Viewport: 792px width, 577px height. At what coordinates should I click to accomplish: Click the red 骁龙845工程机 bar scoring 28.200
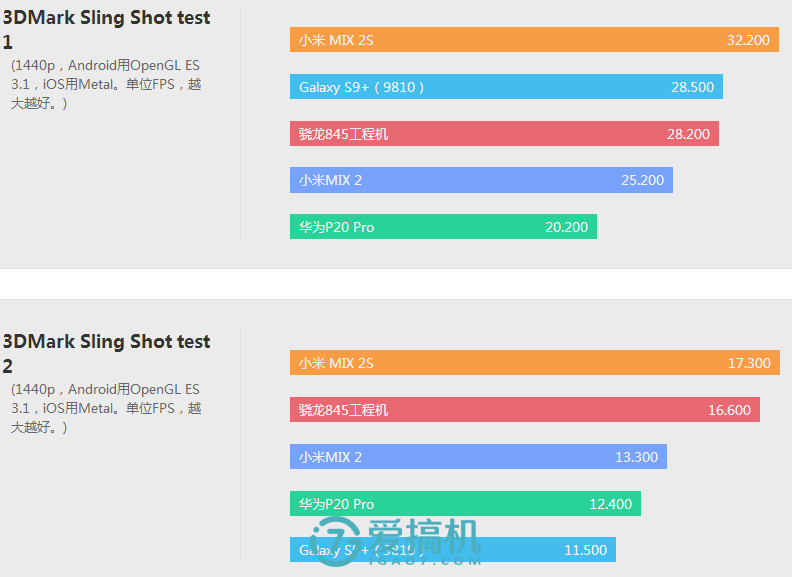[504, 133]
